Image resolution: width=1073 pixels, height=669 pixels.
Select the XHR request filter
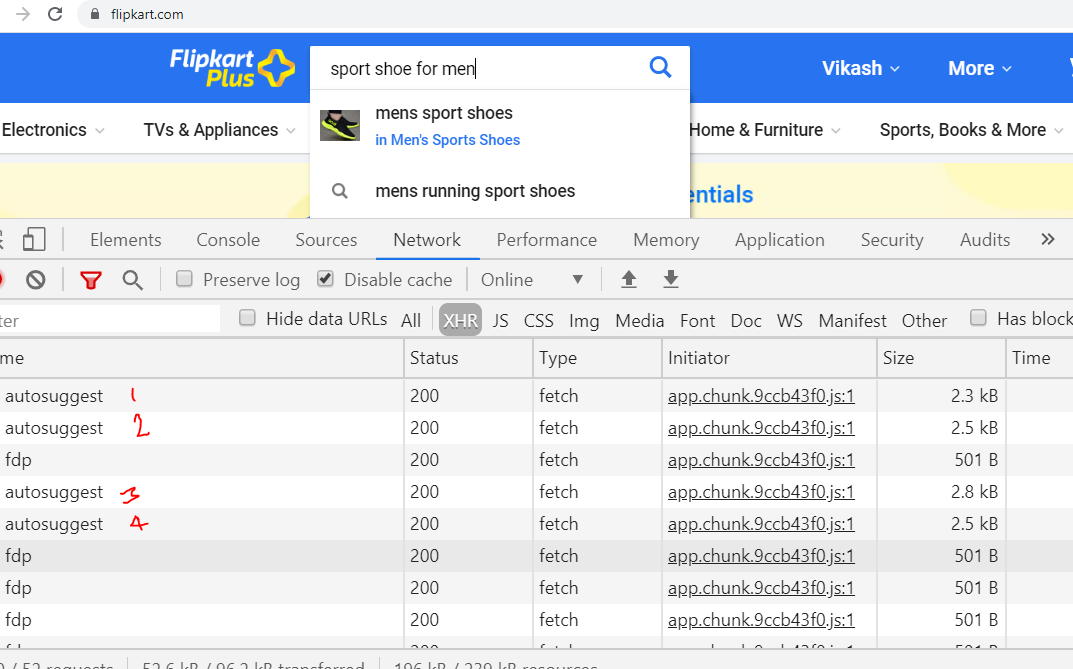coord(460,320)
